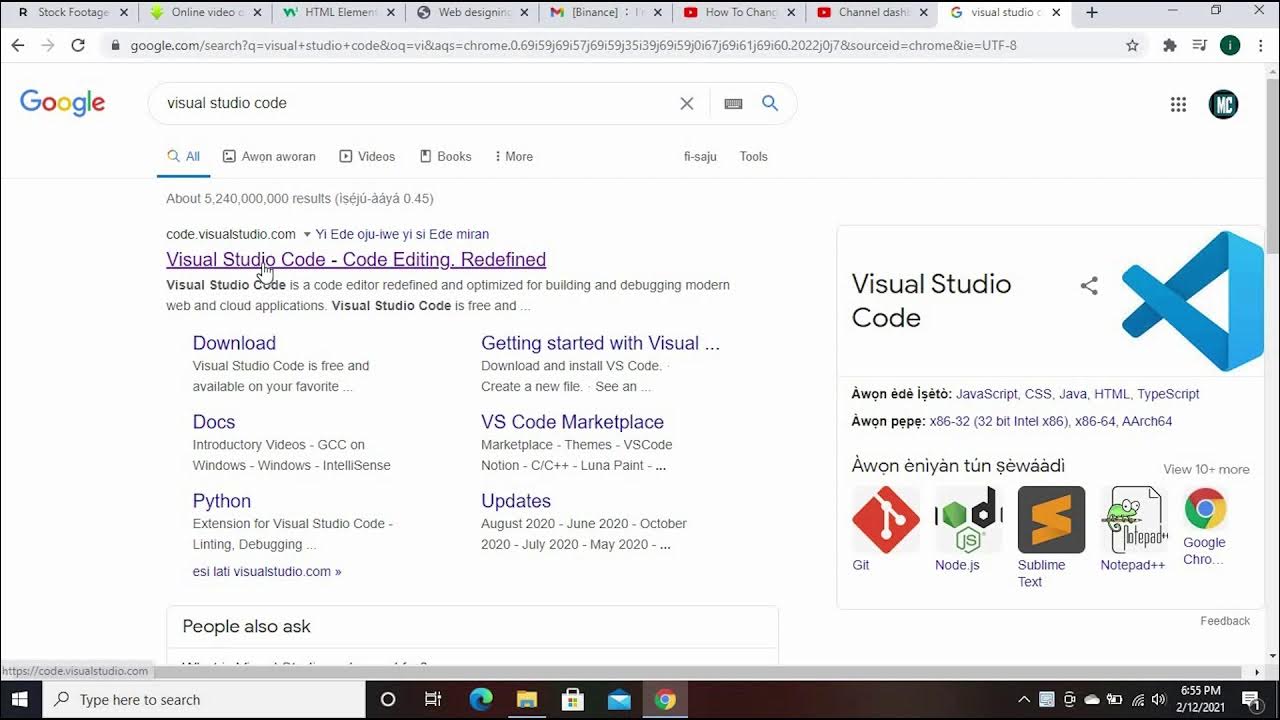Go back with the browser back arrow
1280x720 pixels.
[x=18, y=45]
